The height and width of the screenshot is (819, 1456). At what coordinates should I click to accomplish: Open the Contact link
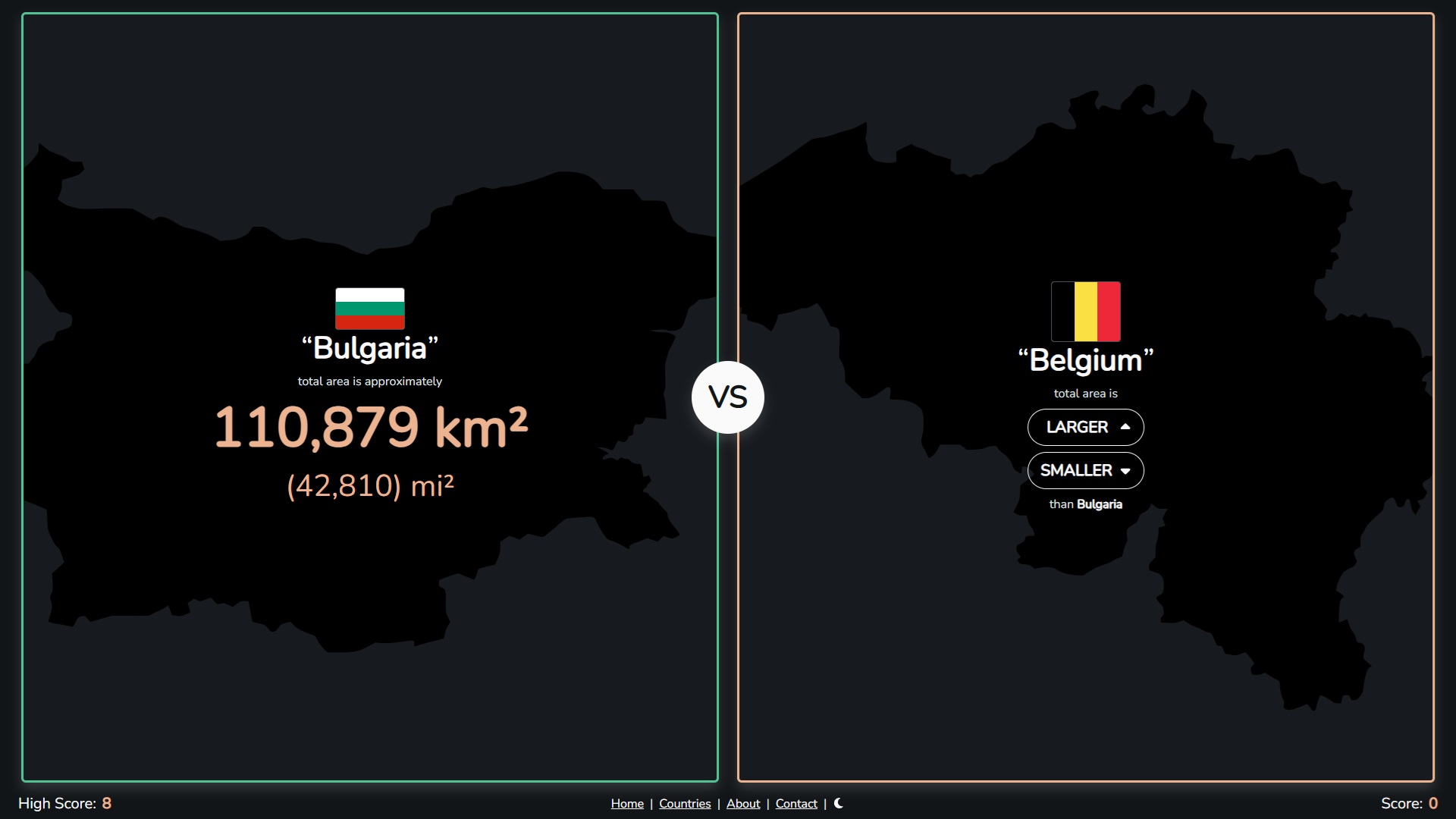(x=796, y=803)
